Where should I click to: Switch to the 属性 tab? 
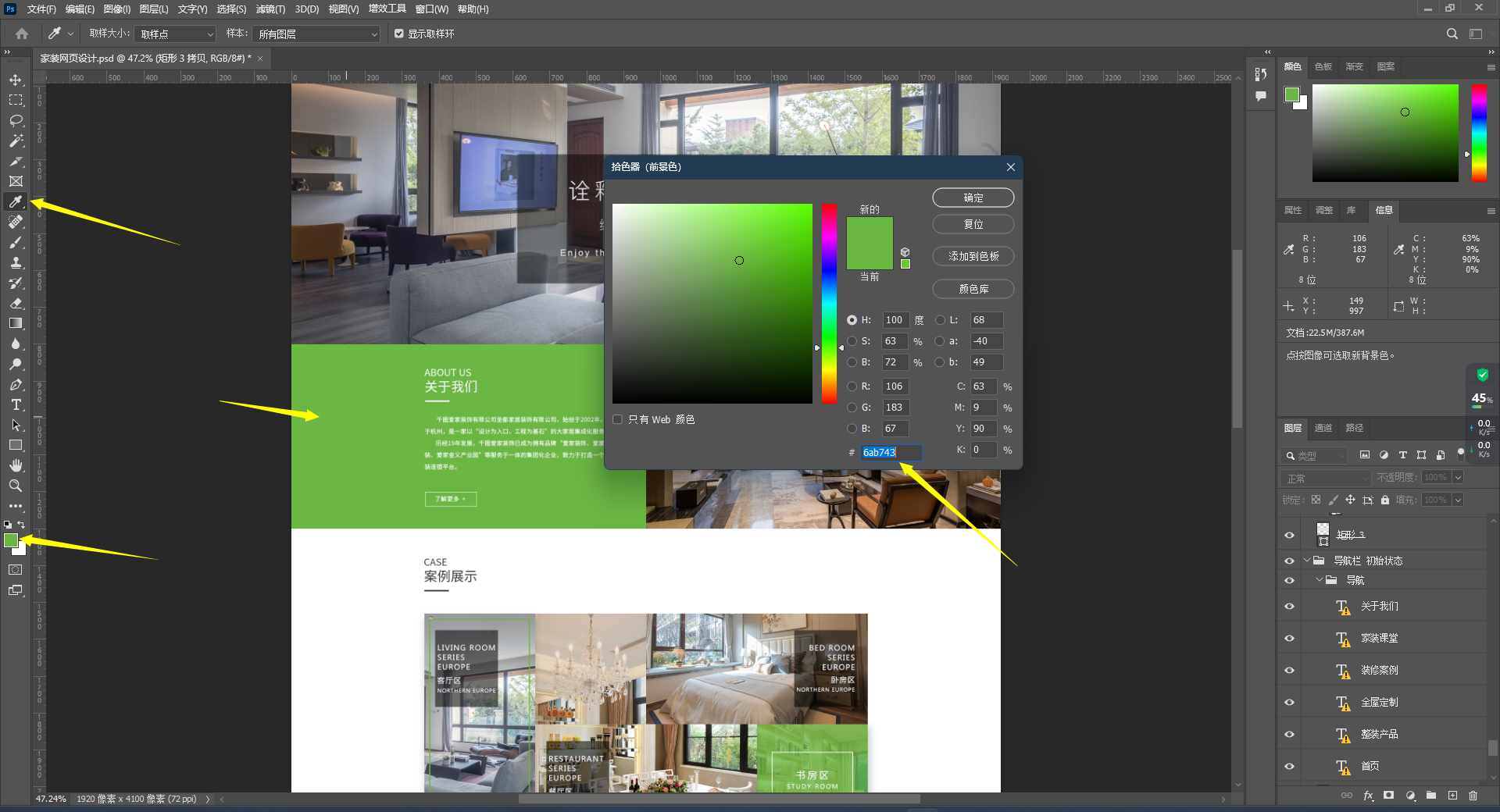coord(1293,210)
